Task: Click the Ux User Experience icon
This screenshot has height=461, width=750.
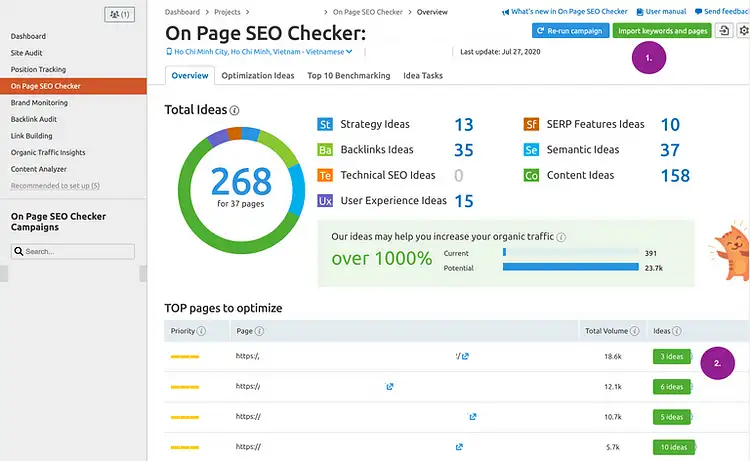Action: click(x=325, y=200)
